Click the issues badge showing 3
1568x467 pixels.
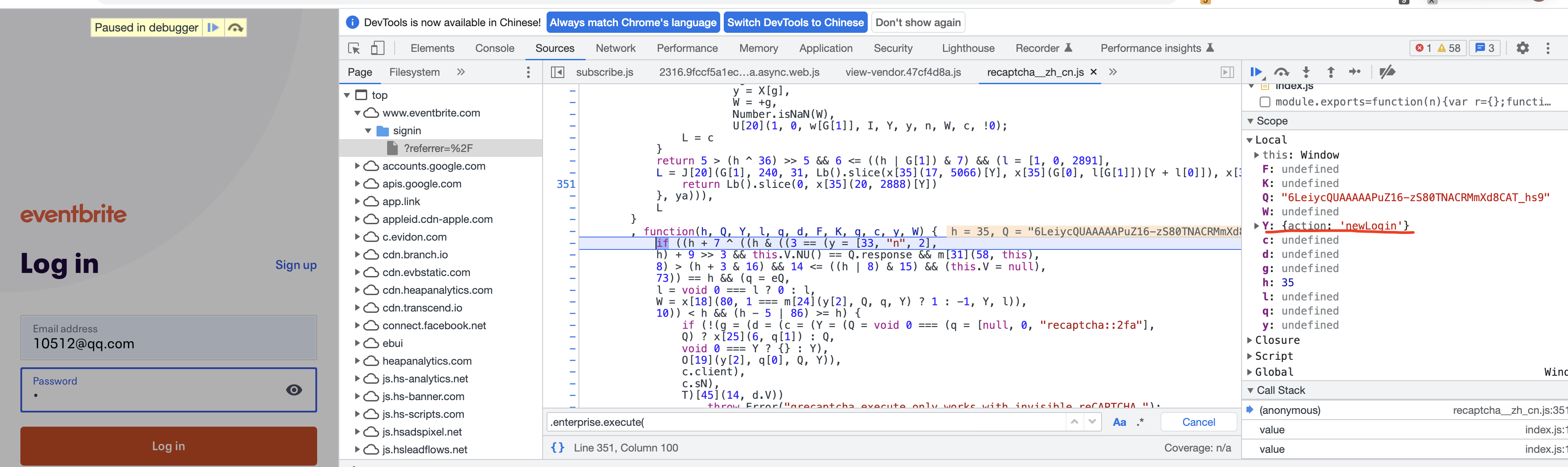(1485, 48)
